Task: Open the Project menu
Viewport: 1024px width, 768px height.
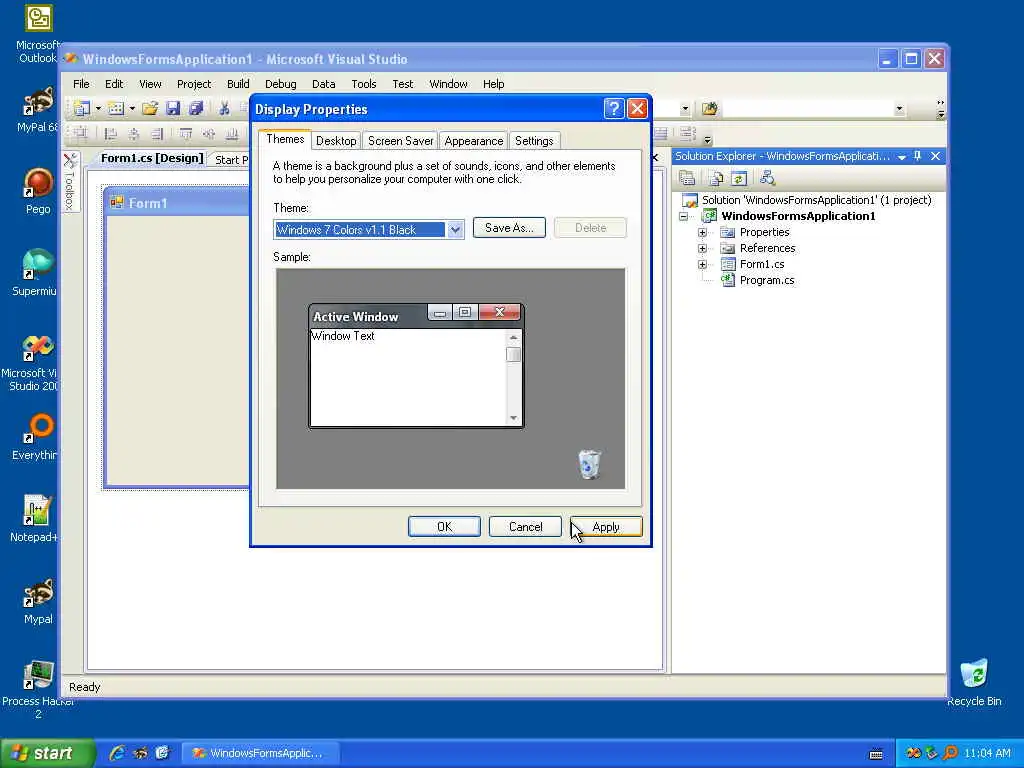Action: pos(194,84)
